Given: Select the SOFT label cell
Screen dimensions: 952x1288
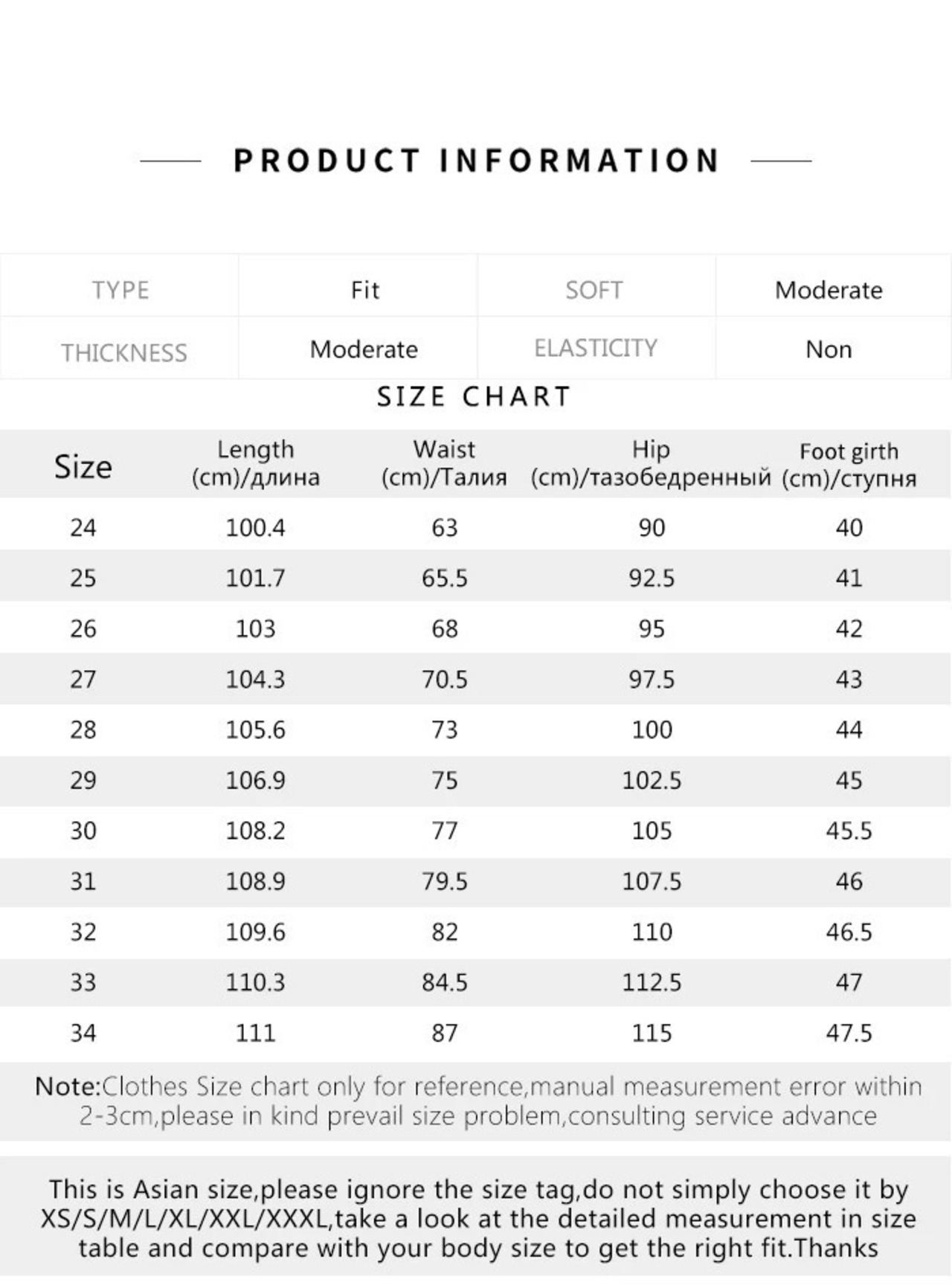Looking at the screenshot, I should pos(594,290).
